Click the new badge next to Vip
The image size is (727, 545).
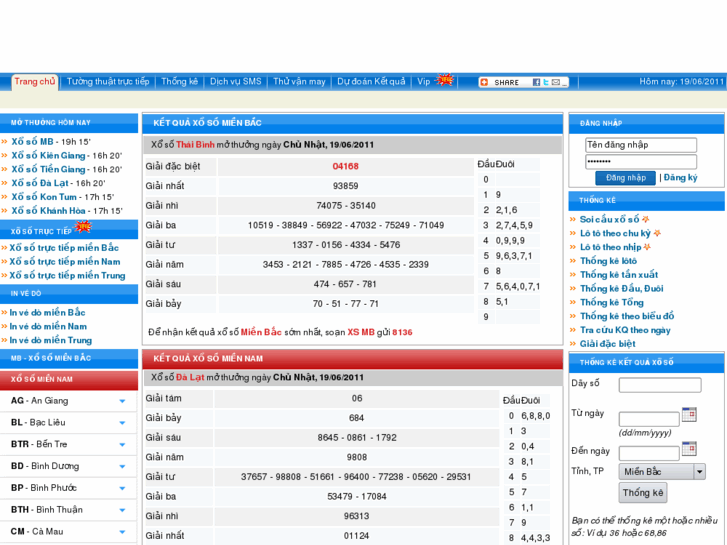click(x=444, y=80)
